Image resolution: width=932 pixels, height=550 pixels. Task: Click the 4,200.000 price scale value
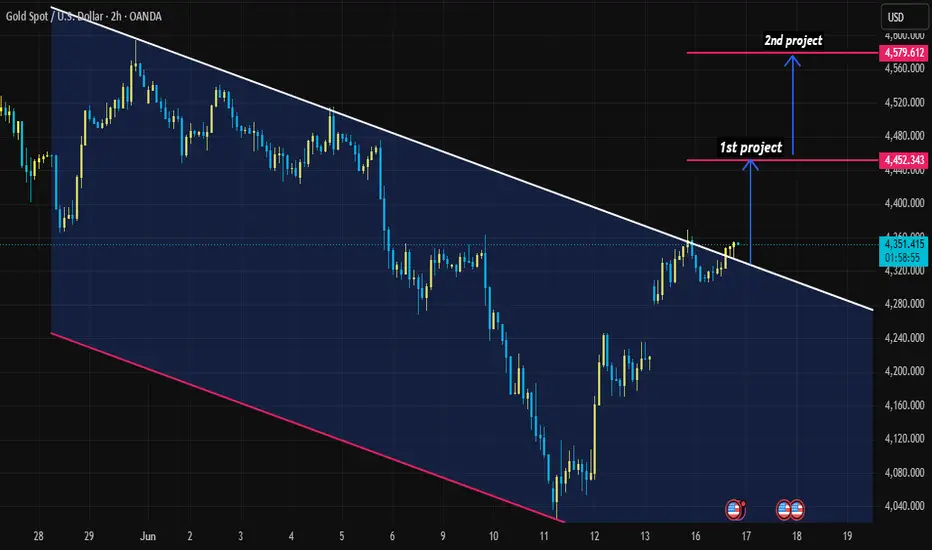[904, 371]
